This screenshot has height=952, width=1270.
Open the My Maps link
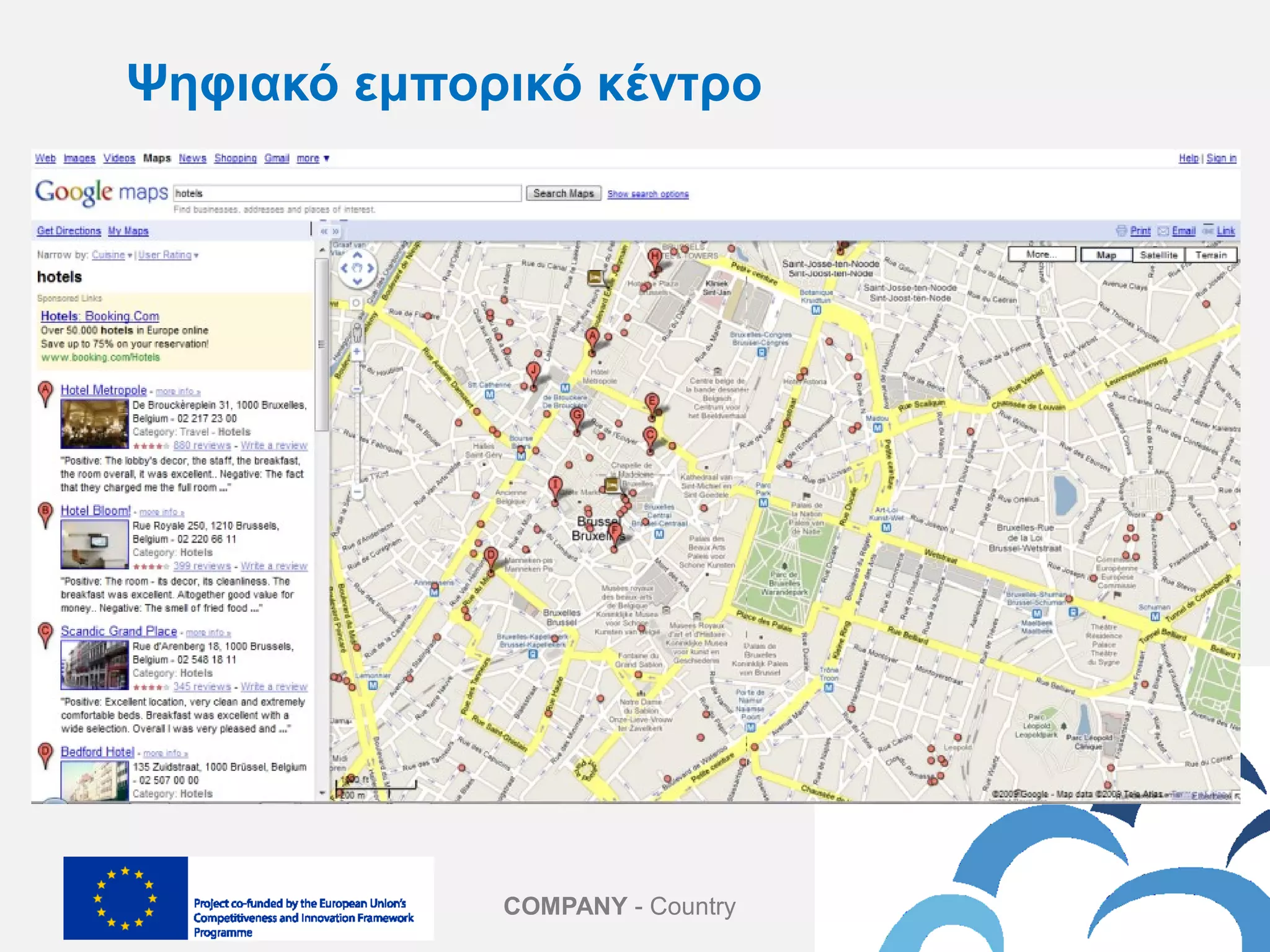128,231
